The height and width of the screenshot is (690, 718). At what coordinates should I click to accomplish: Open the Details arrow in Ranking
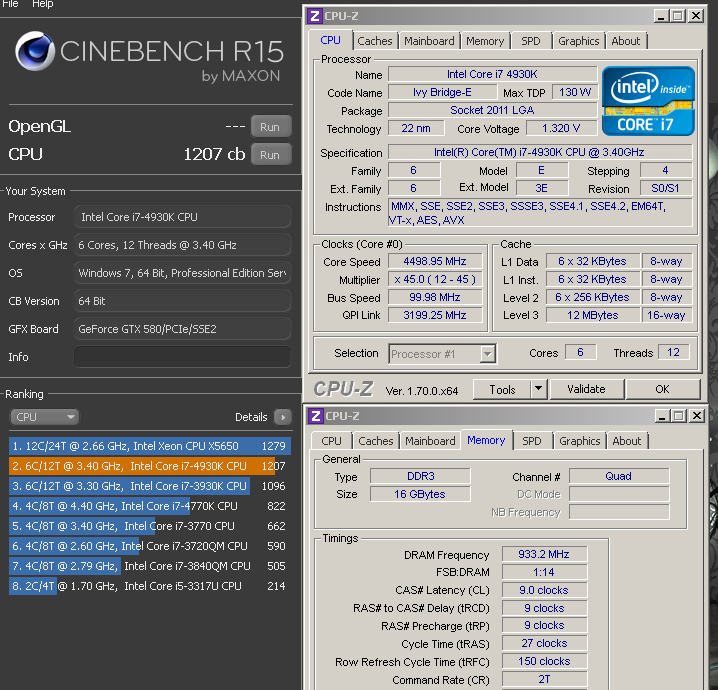pos(283,417)
